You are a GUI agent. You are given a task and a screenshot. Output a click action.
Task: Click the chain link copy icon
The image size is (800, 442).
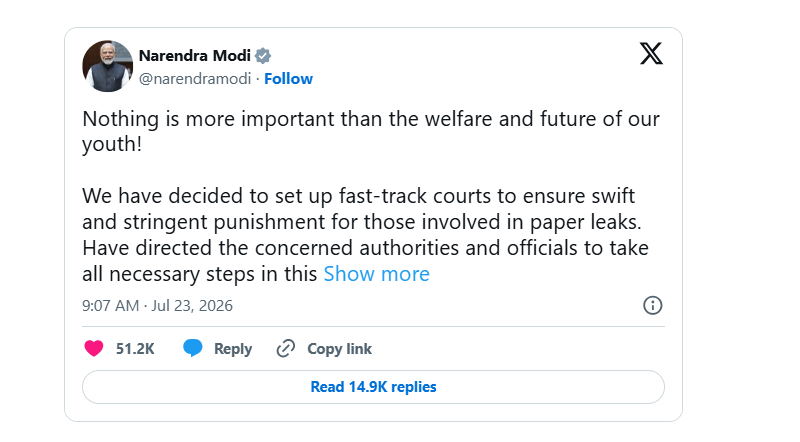pyautogui.click(x=286, y=349)
